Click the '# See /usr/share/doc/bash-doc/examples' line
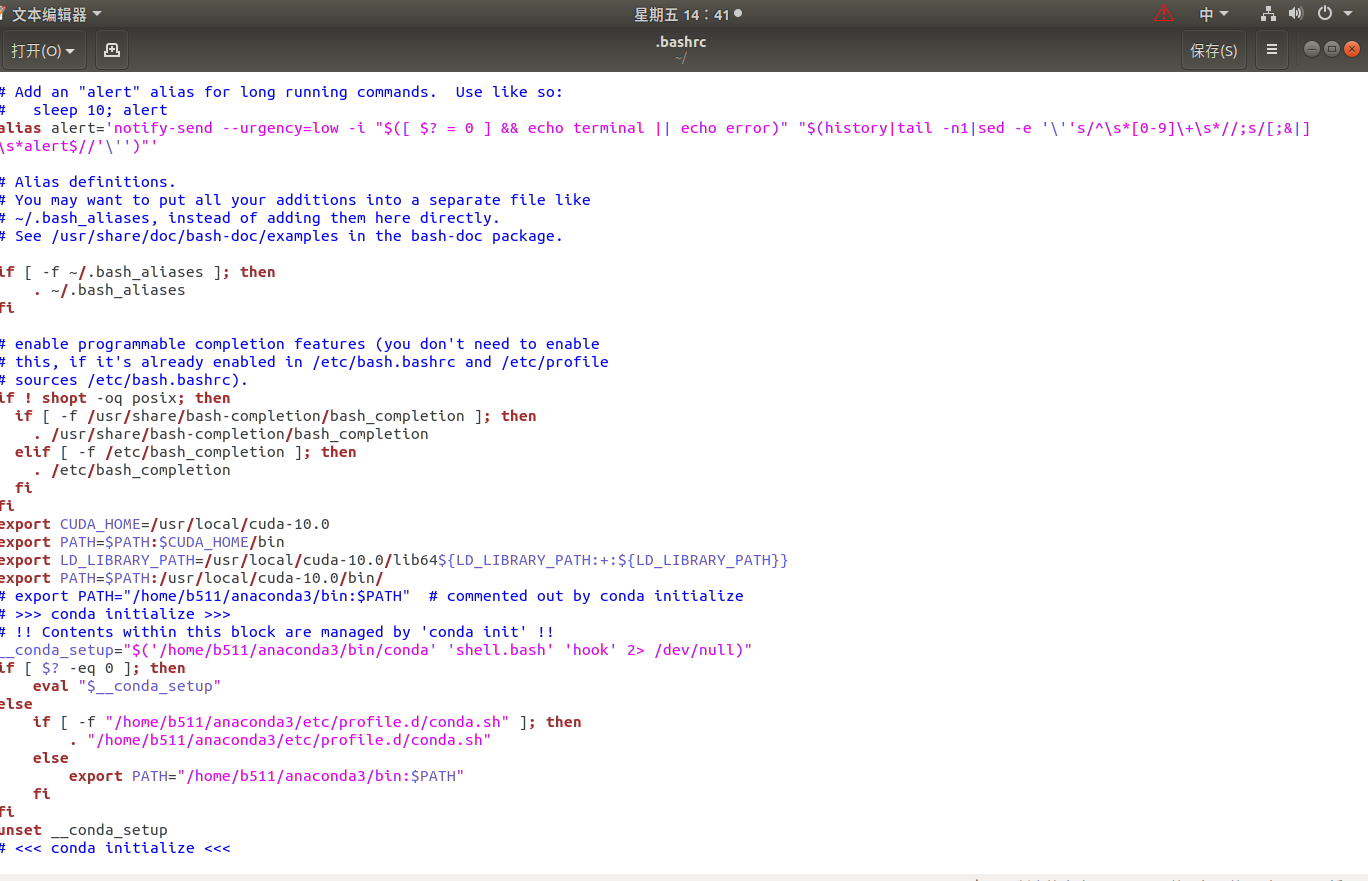1368x881 pixels. pos(282,236)
